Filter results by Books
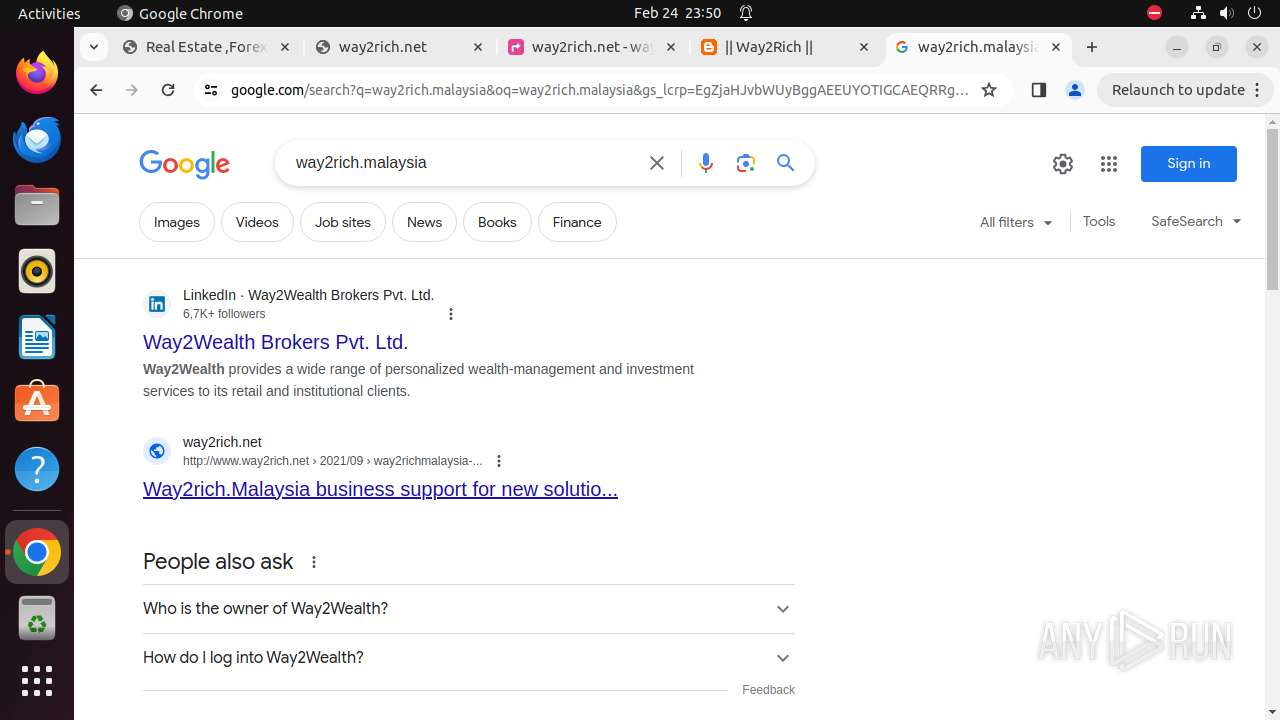This screenshot has height=720, width=1280. click(x=497, y=222)
